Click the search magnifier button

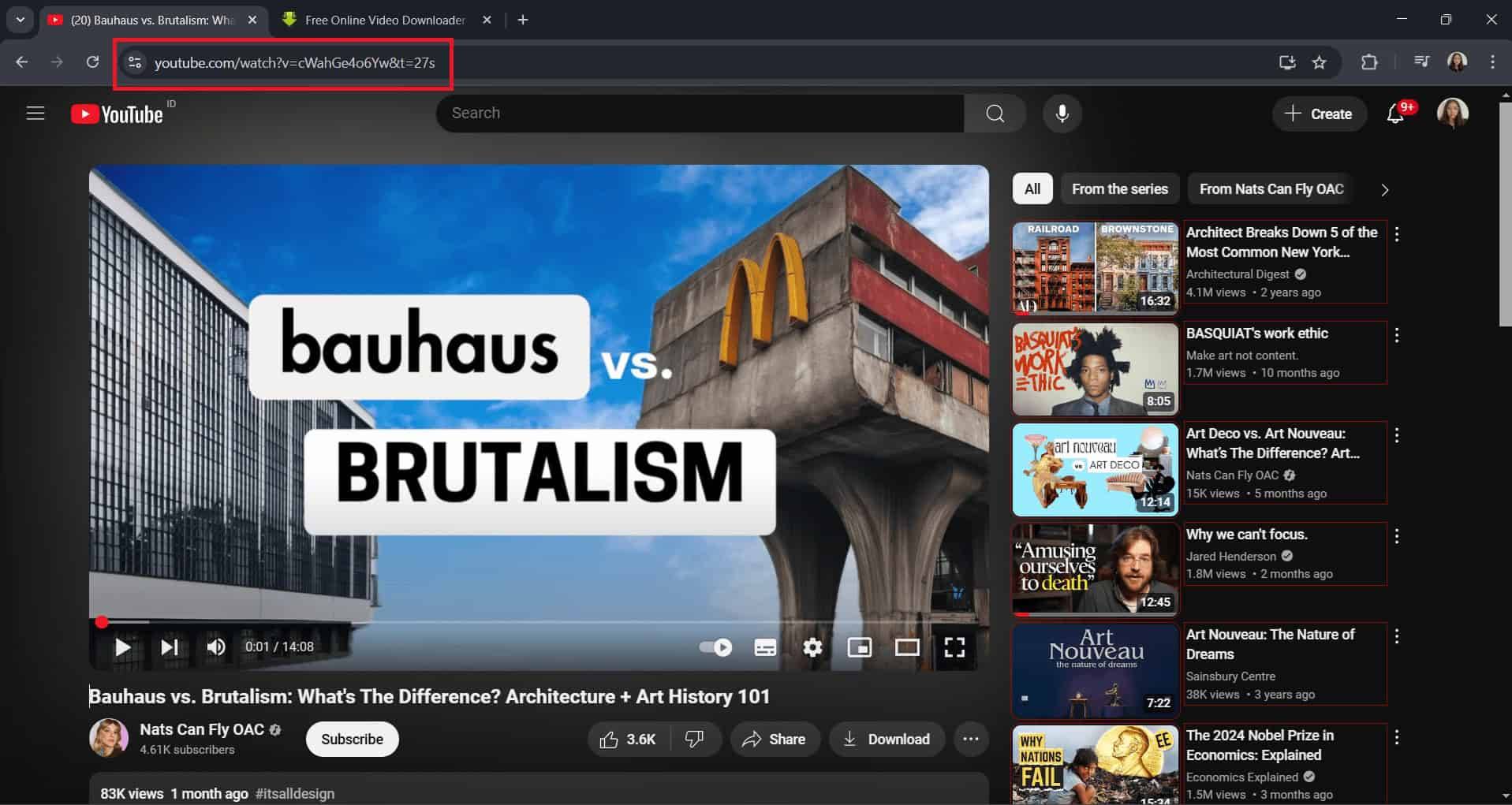click(995, 114)
